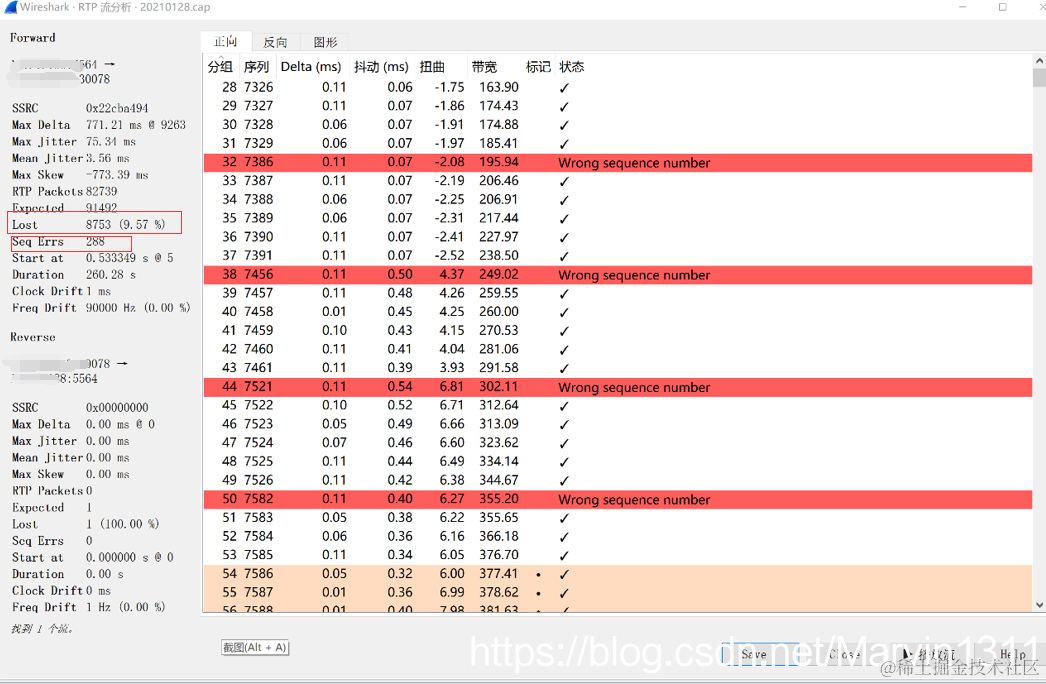Select red row packet 32 sequence 7386
Image resolution: width=1046 pixels, height=684 pixels.
point(618,162)
